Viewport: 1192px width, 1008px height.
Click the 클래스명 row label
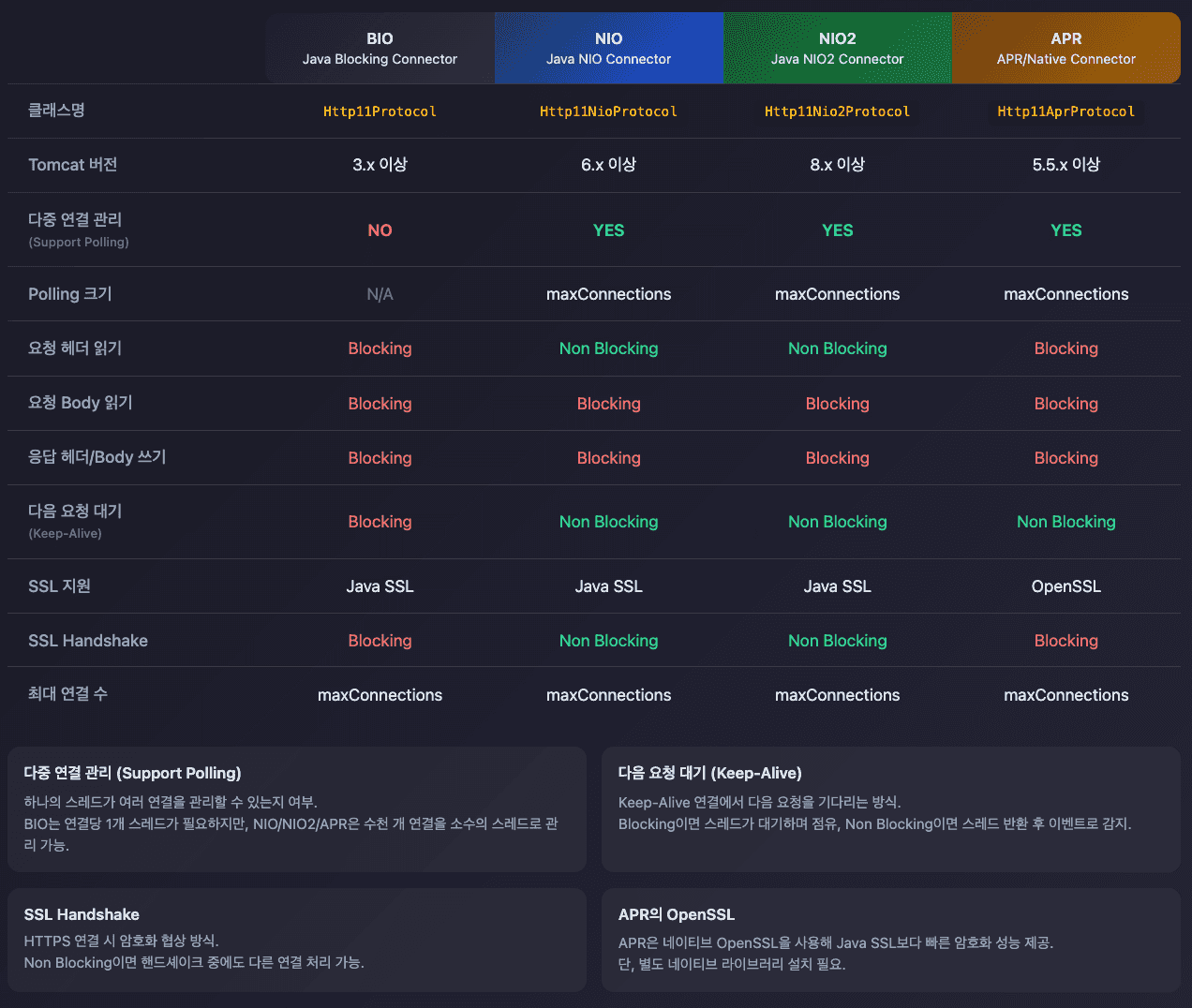(x=56, y=111)
